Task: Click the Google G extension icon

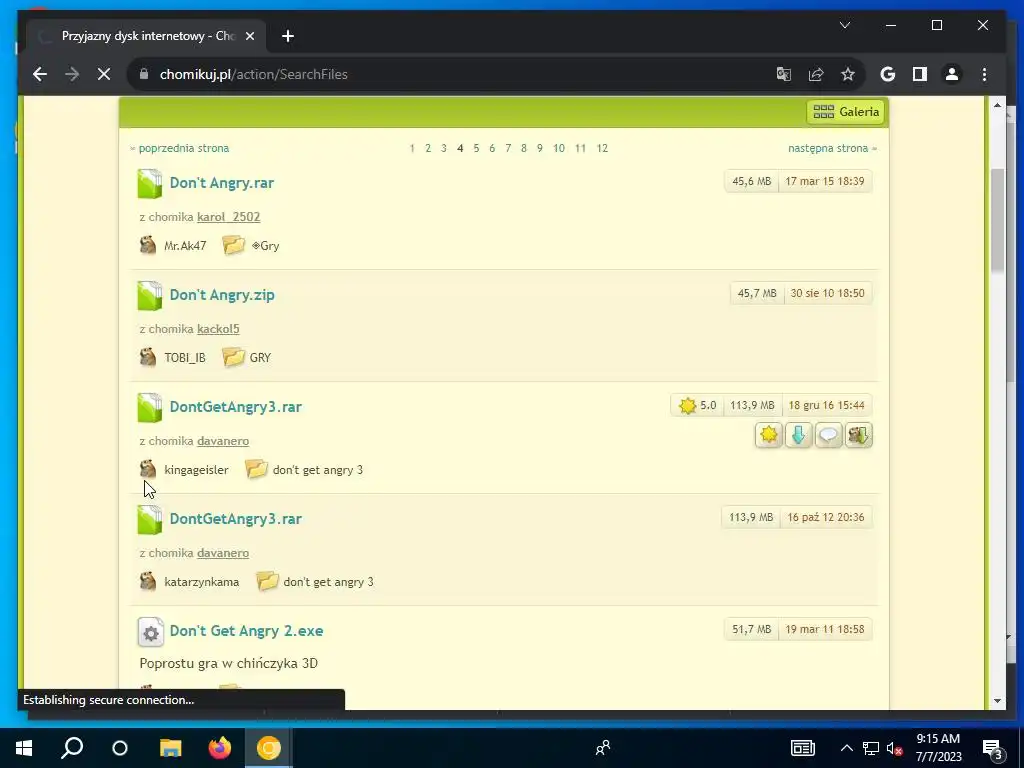Action: click(888, 74)
